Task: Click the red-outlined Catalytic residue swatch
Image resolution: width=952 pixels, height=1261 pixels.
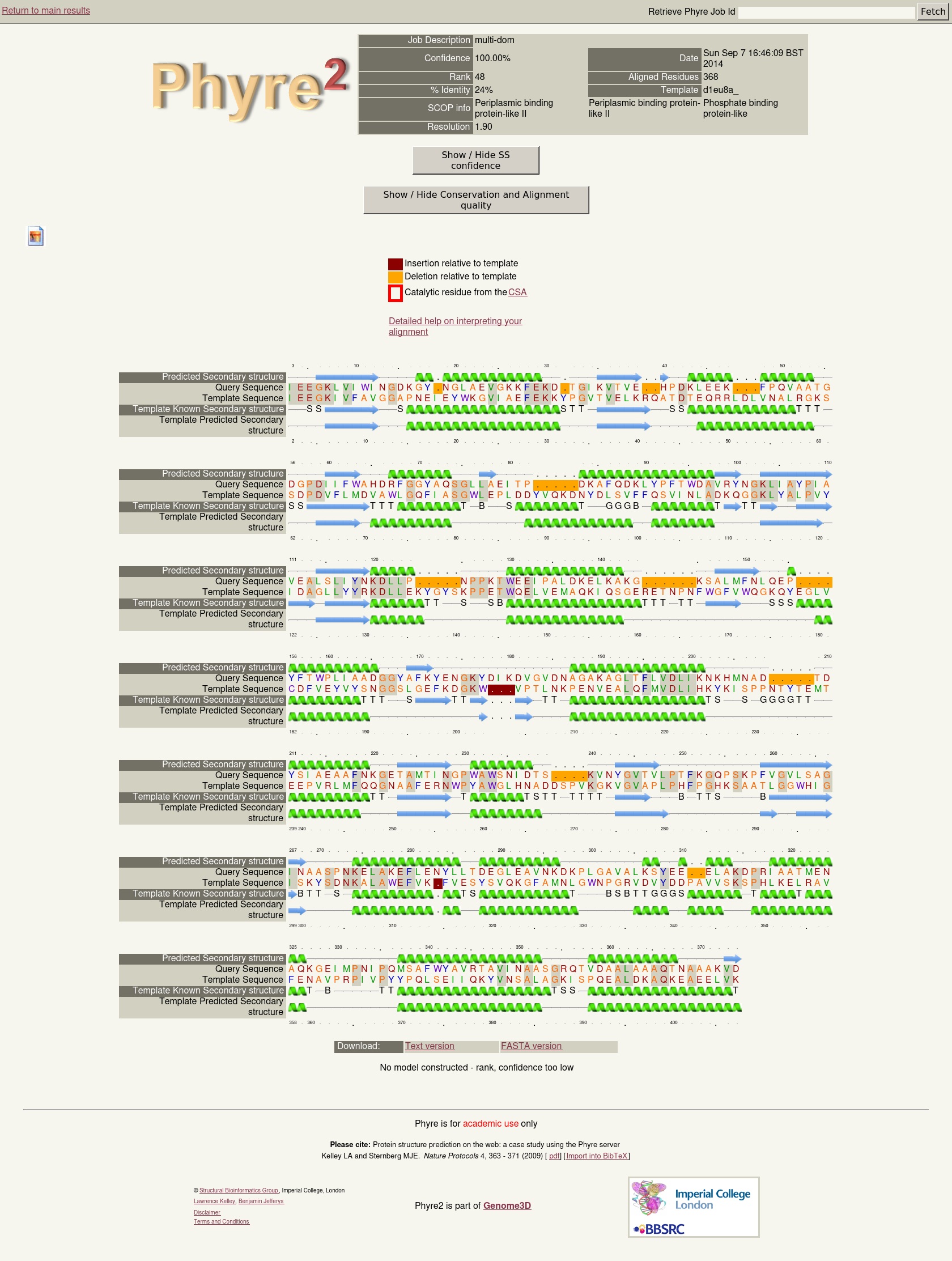Action: click(395, 292)
